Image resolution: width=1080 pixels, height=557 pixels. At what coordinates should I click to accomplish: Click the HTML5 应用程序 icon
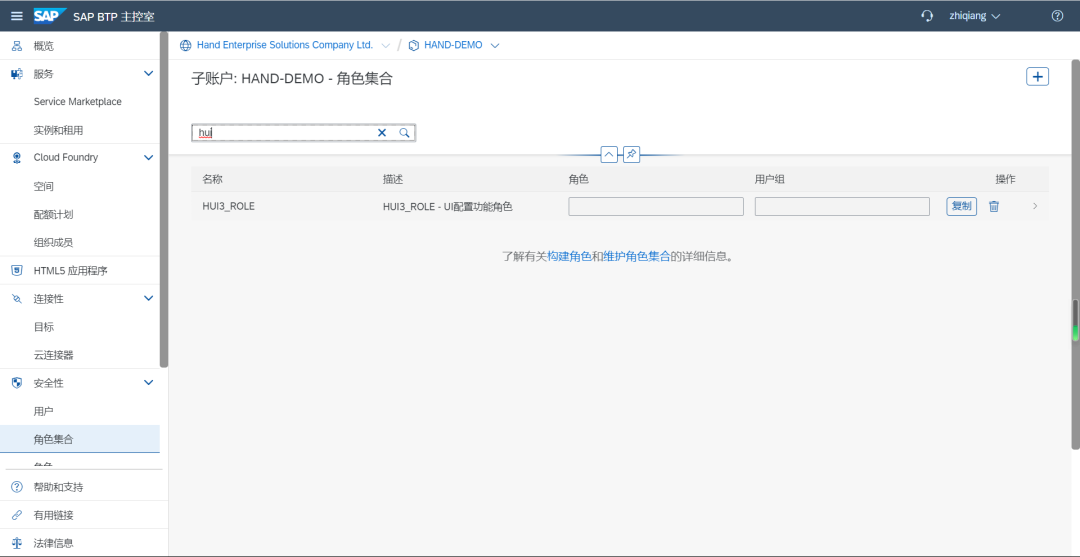pos(17,271)
